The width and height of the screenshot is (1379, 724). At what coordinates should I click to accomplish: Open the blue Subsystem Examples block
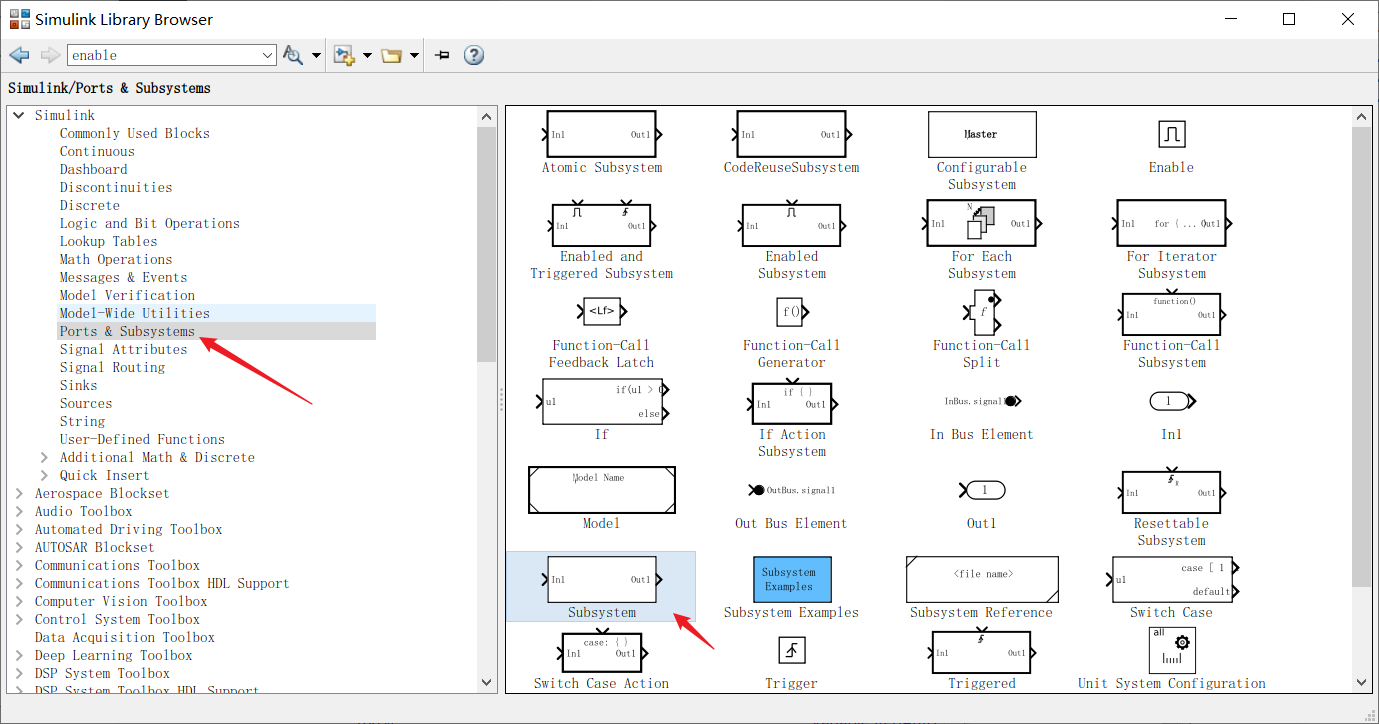click(x=792, y=580)
